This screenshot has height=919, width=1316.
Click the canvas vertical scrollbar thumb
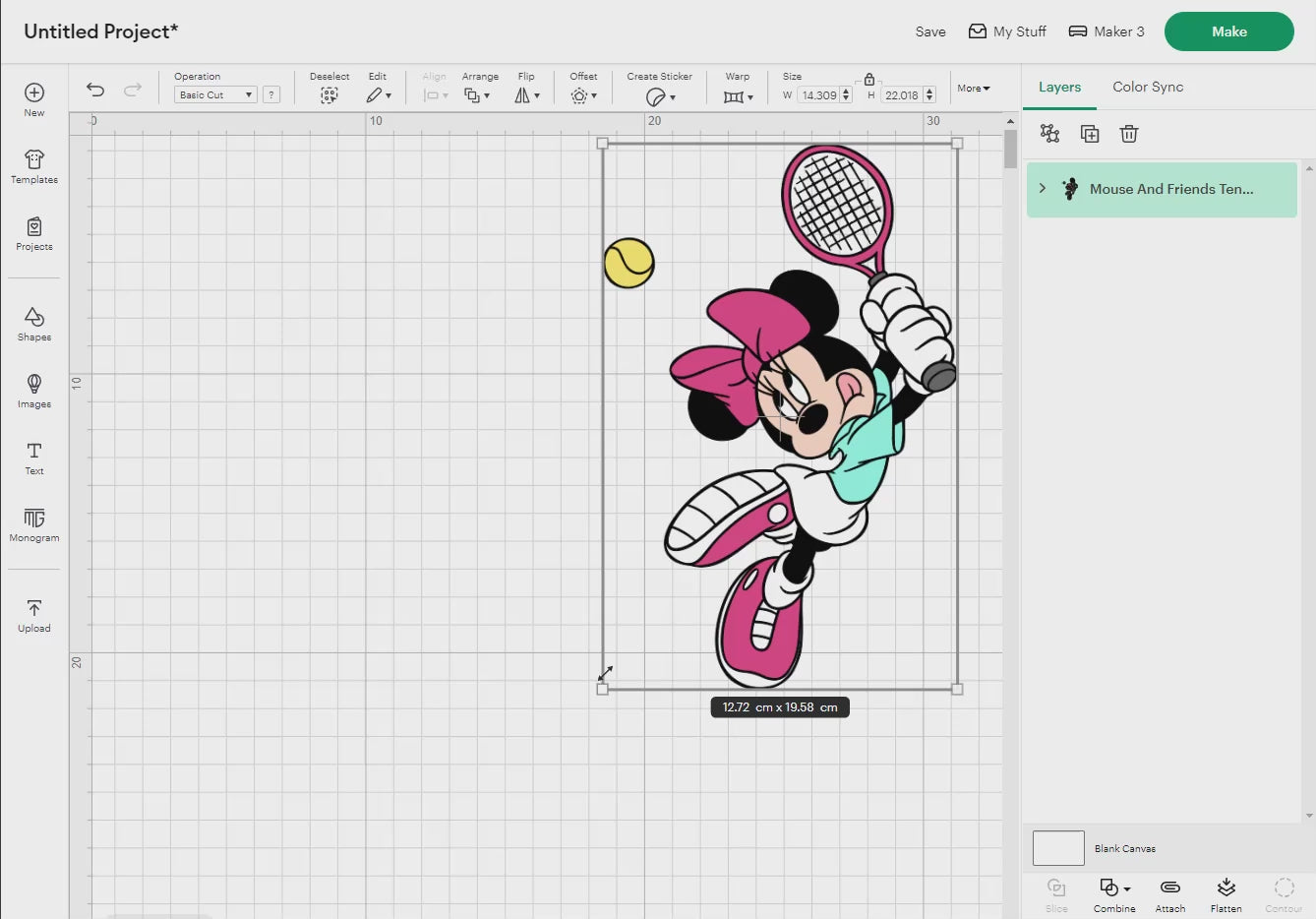pyautogui.click(x=1010, y=150)
